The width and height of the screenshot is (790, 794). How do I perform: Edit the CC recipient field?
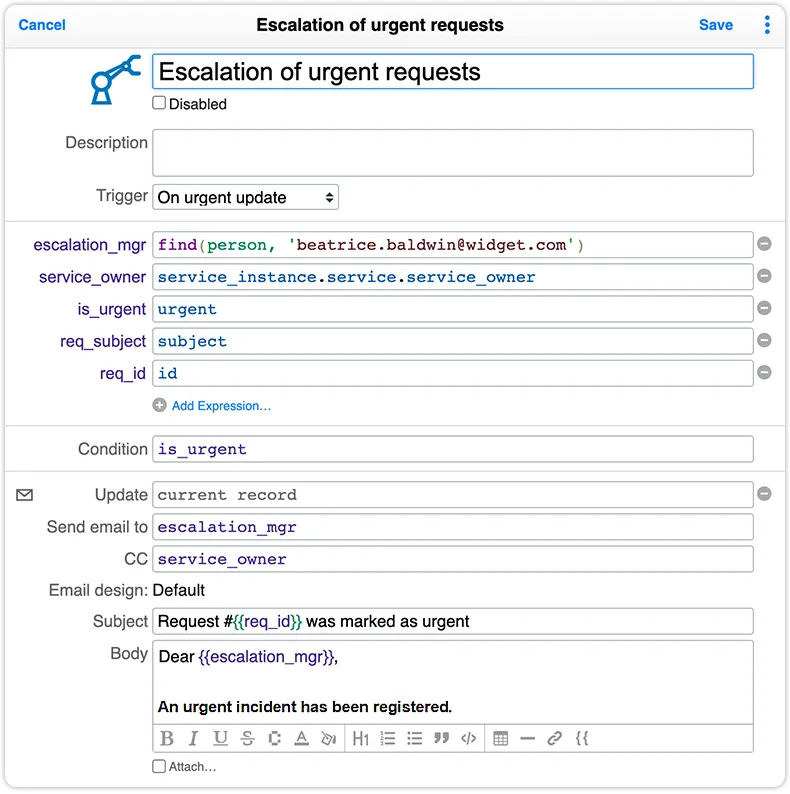pyautogui.click(x=453, y=559)
